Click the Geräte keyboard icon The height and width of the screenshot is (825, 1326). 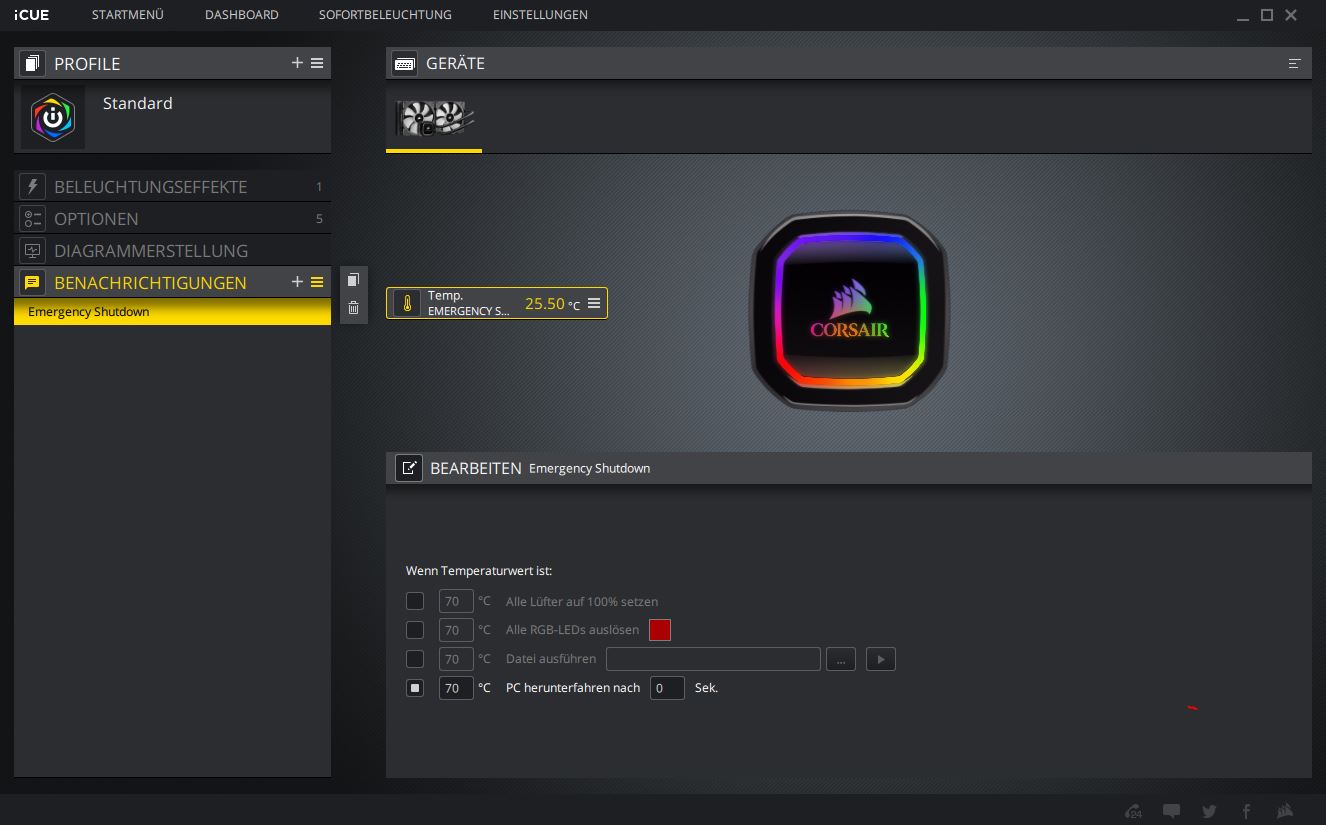pyautogui.click(x=404, y=63)
